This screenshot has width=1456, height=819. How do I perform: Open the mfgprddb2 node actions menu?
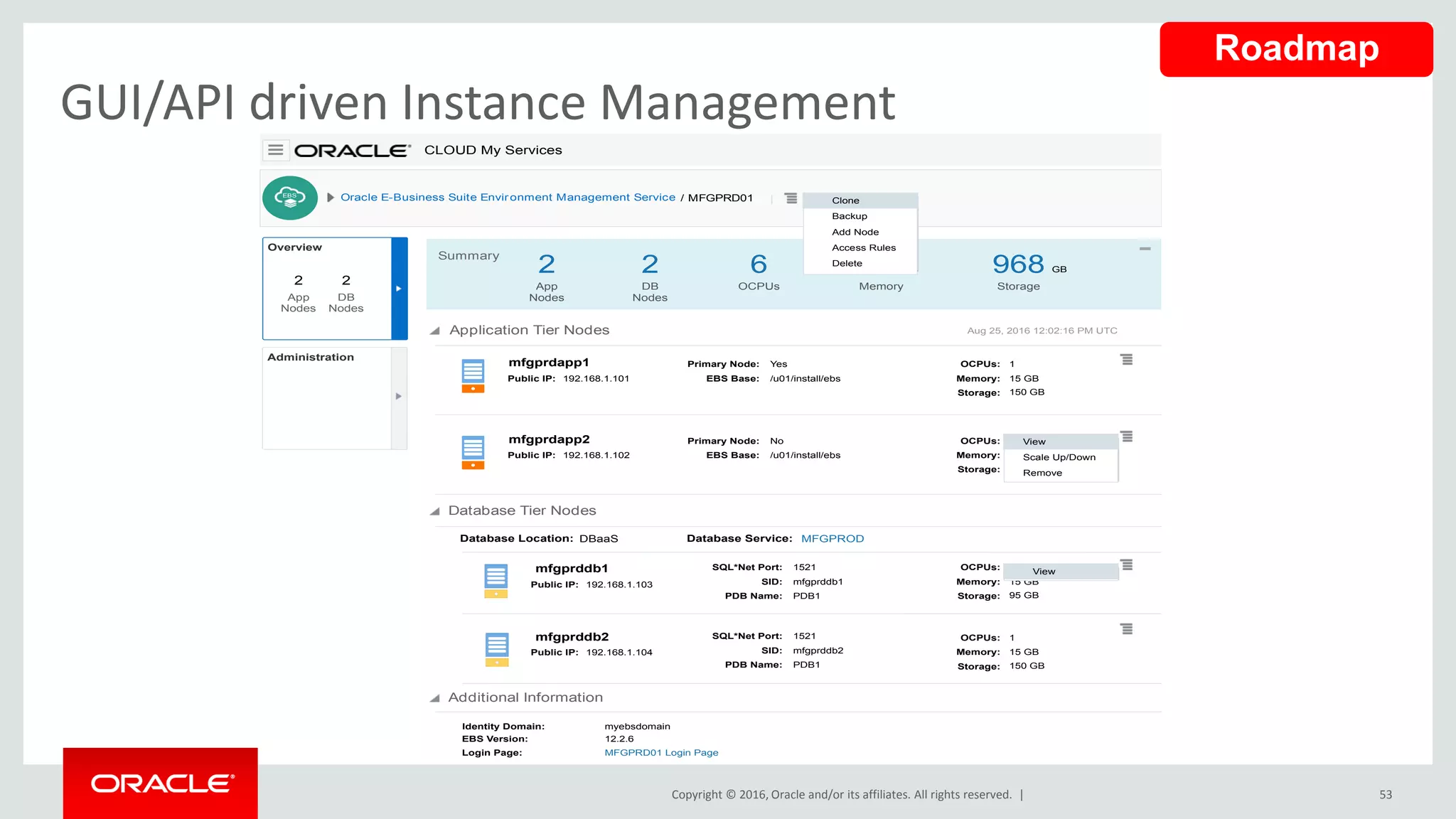tap(1127, 629)
